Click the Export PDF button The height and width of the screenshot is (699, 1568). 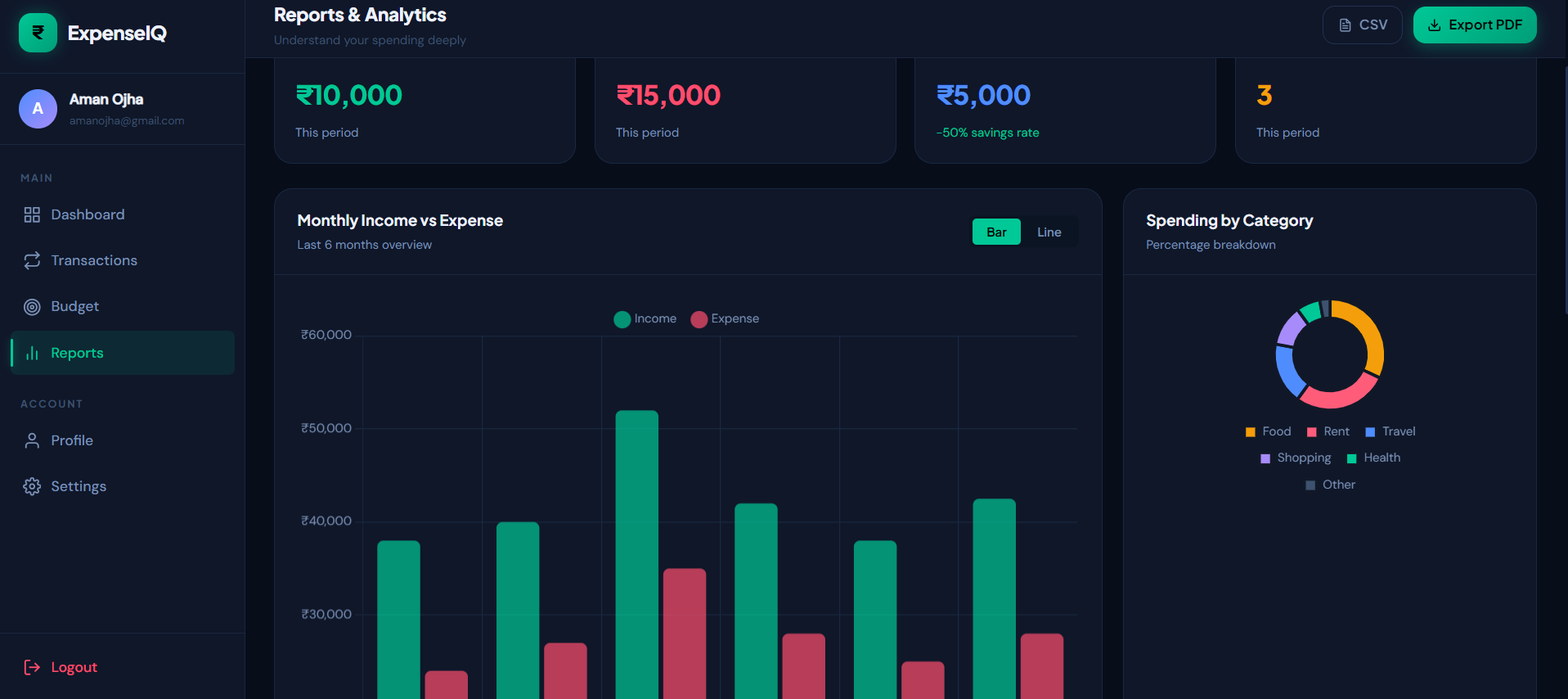click(1475, 25)
